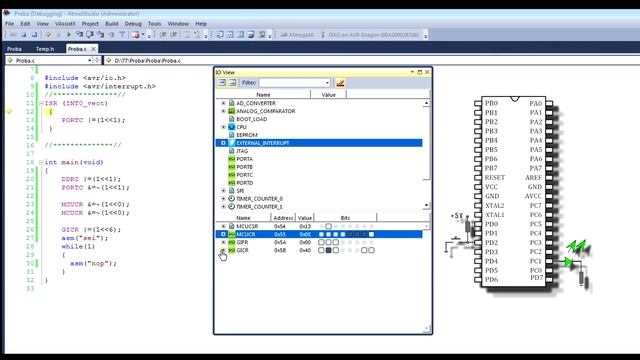Click the TIMER_COUNTER_0 clock icon
This screenshot has width=640, height=360.
[231, 199]
